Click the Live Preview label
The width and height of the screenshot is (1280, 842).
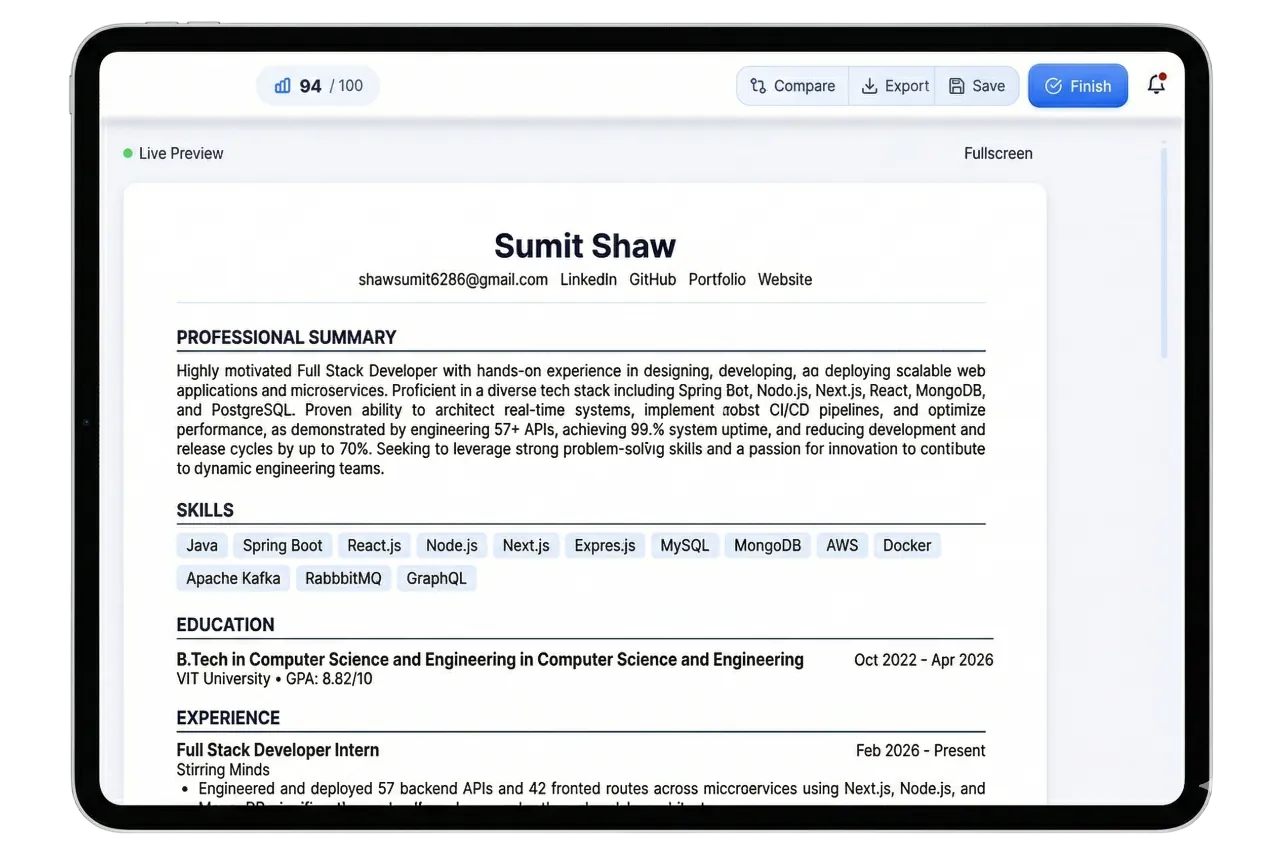181,153
